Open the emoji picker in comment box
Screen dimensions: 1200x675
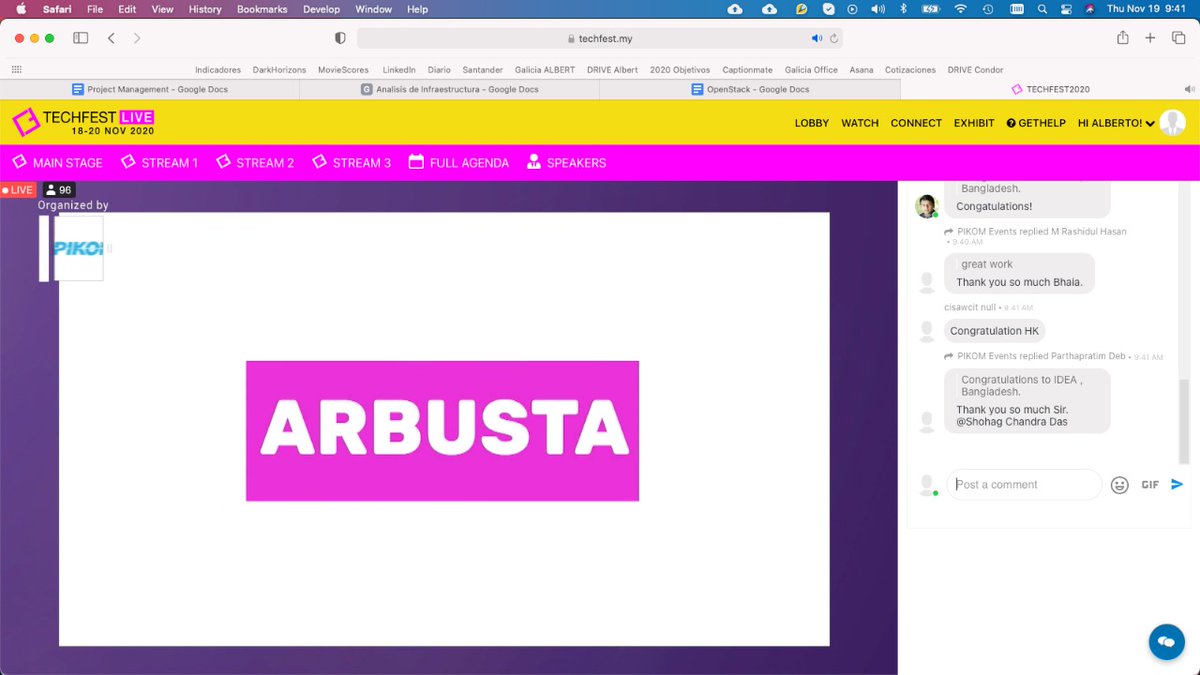[1120, 485]
